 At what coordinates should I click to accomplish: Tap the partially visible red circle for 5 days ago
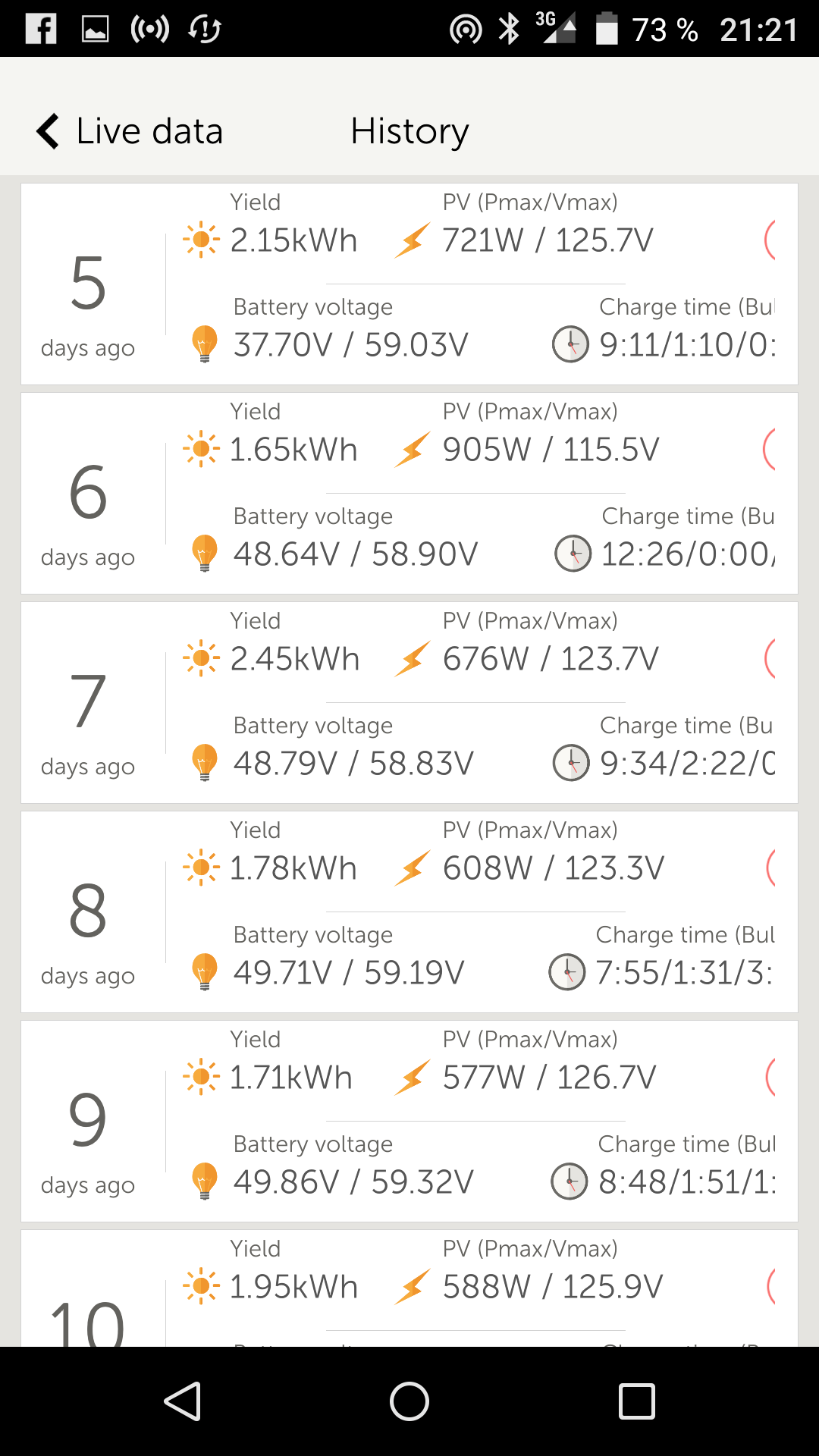pos(770,240)
